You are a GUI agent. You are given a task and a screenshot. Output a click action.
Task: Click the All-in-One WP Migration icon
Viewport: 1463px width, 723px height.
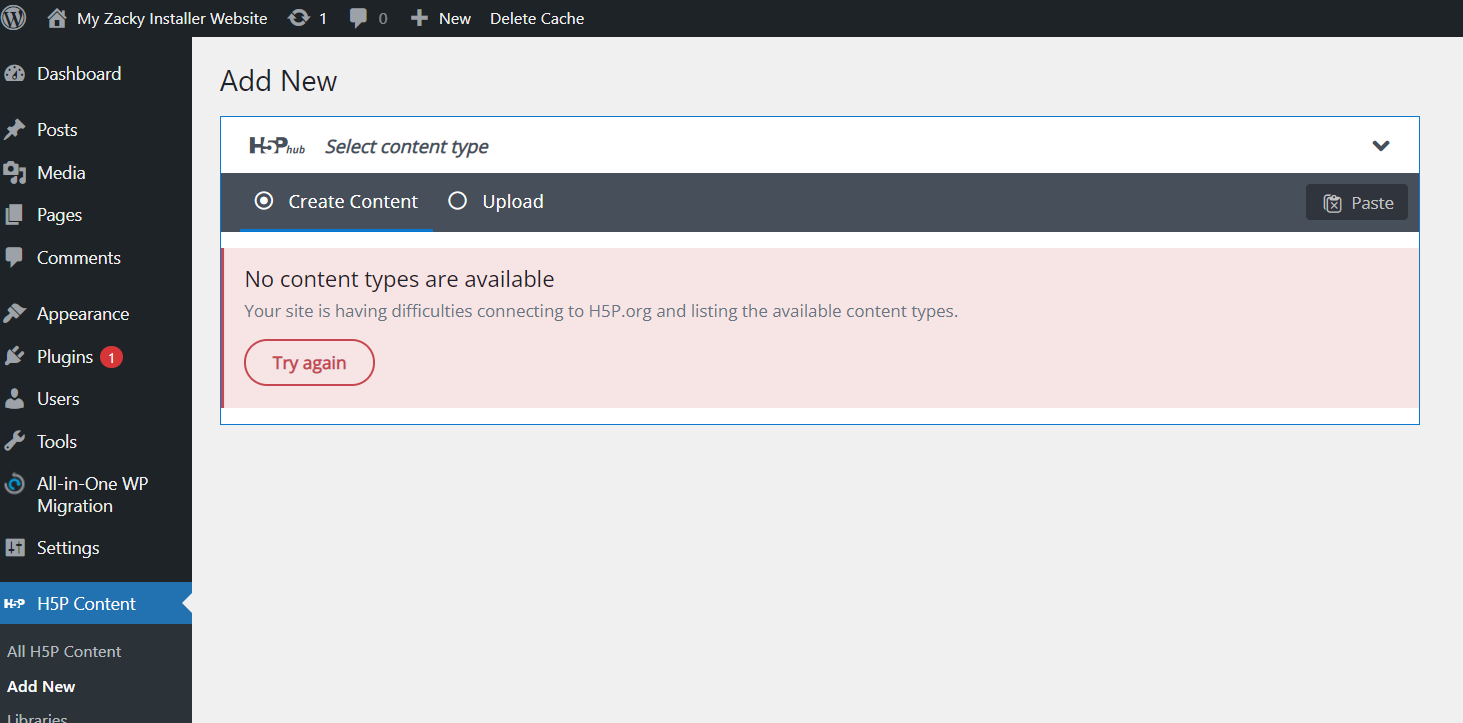(x=14, y=485)
